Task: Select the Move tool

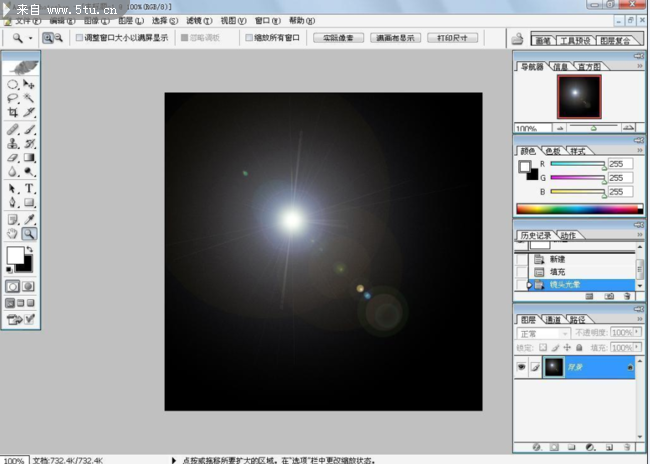Action: pyautogui.click(x=30, y=85)
